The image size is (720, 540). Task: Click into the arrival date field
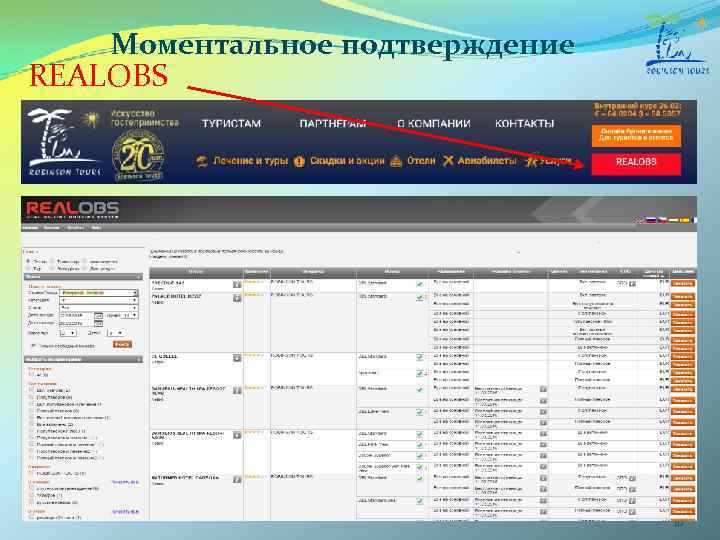(77, 316)
